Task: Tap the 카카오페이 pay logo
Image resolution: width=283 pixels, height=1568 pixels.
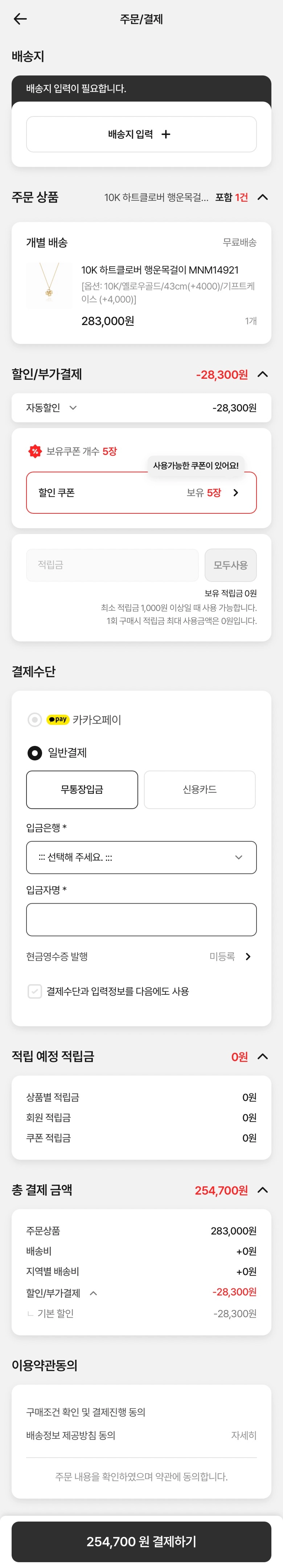Action: click(x=58, y=719)
